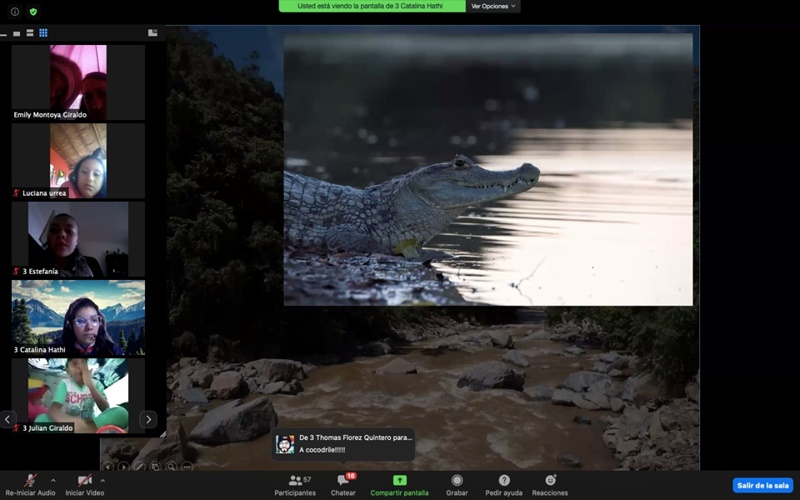Click the shared-screen notification banner
The width and height of the screenshot is (800, 500).
coord(372,6)
